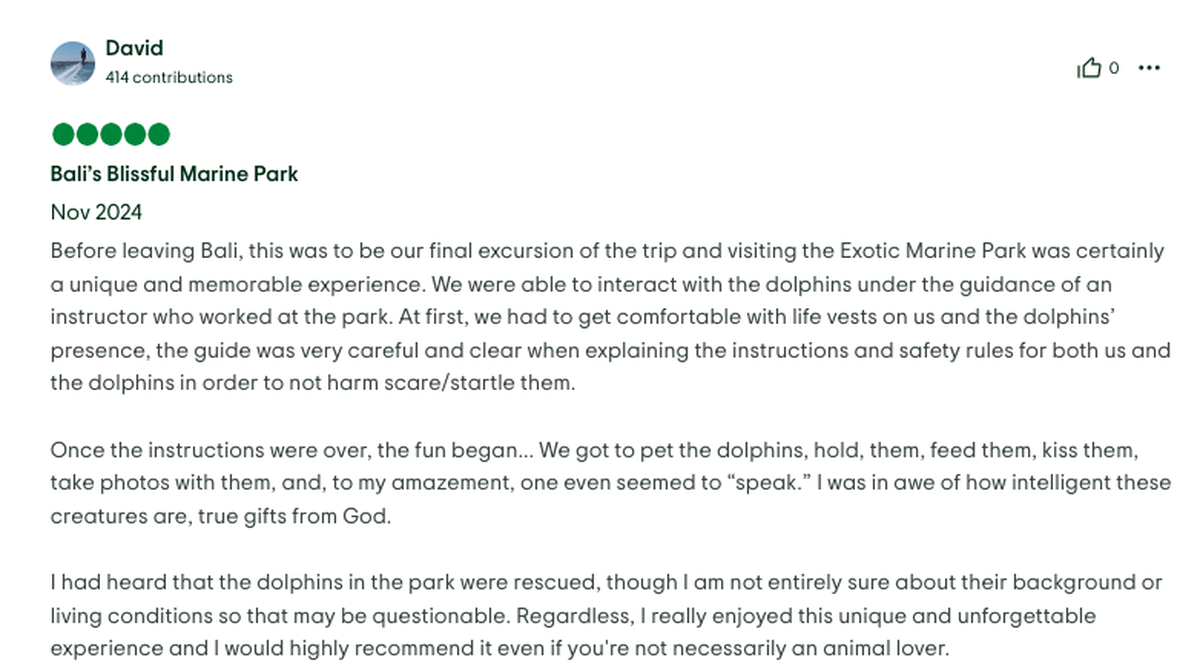Click the second green rating bubble

(86, 134)
